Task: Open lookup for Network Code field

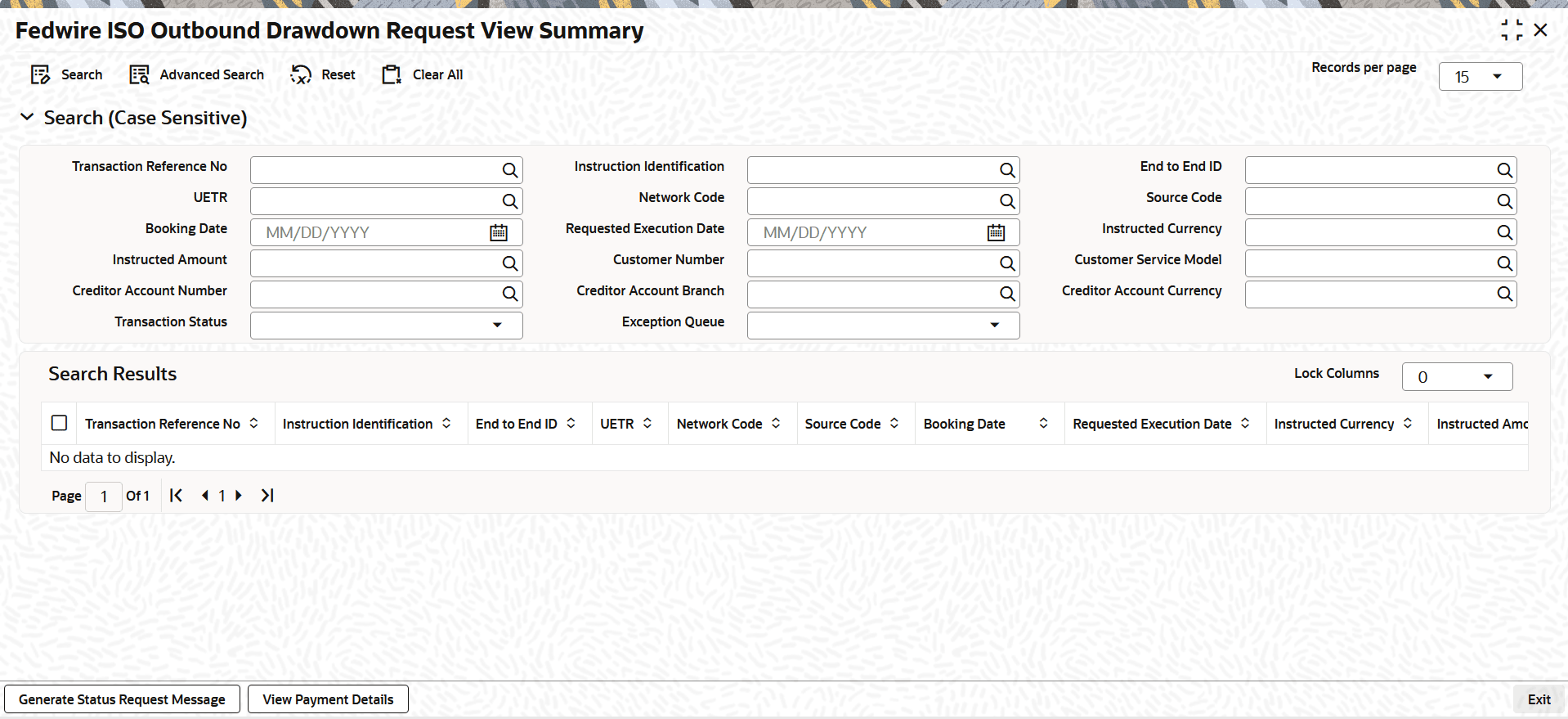Action: pos(1007,201)
